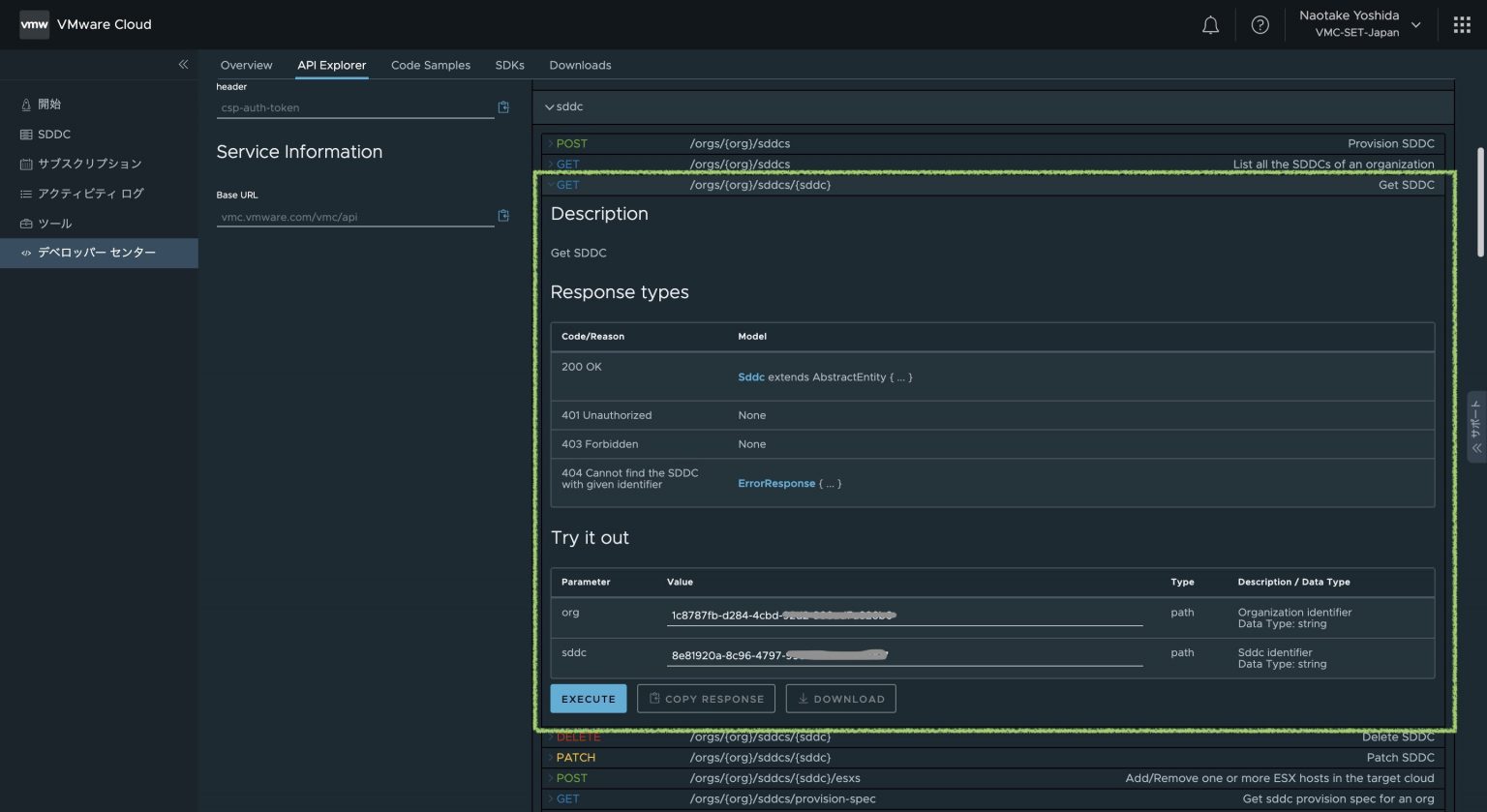Open the apps grid icon top right
The height and width of the screenshot is (812, 1487).
(x=1462, y=24)
